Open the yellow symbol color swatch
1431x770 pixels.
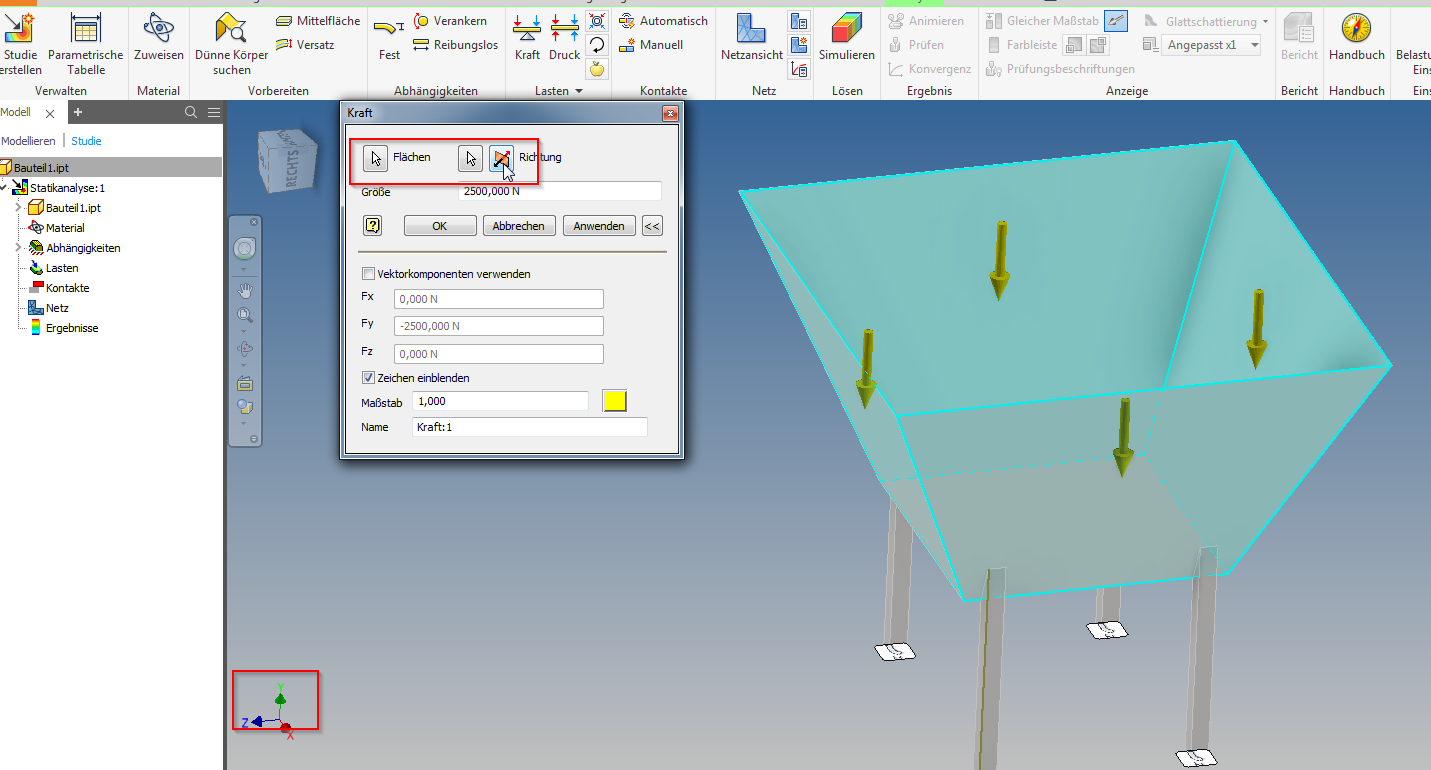[x=614, y=400]
